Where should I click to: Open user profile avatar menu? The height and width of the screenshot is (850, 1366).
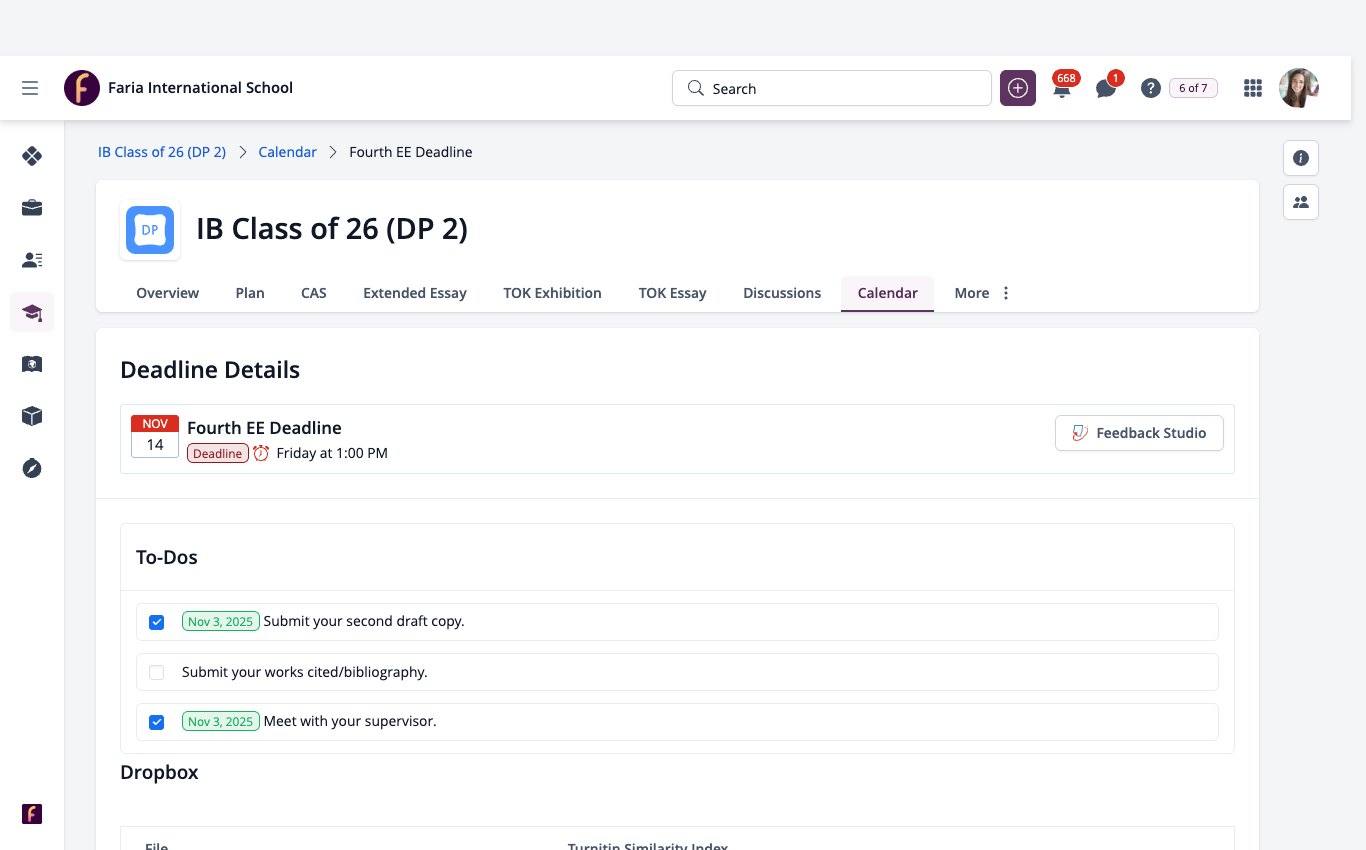1299,88
